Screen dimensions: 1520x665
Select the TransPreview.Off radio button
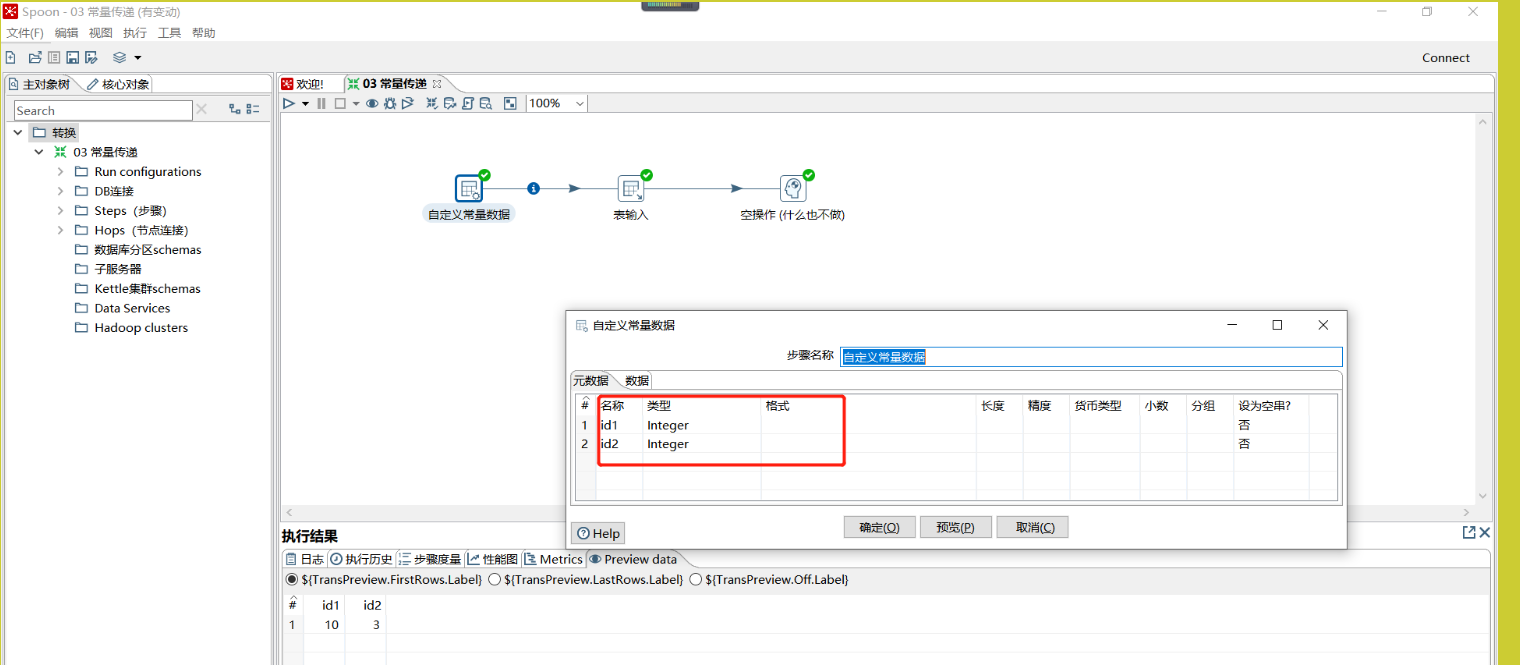[696, 580]
